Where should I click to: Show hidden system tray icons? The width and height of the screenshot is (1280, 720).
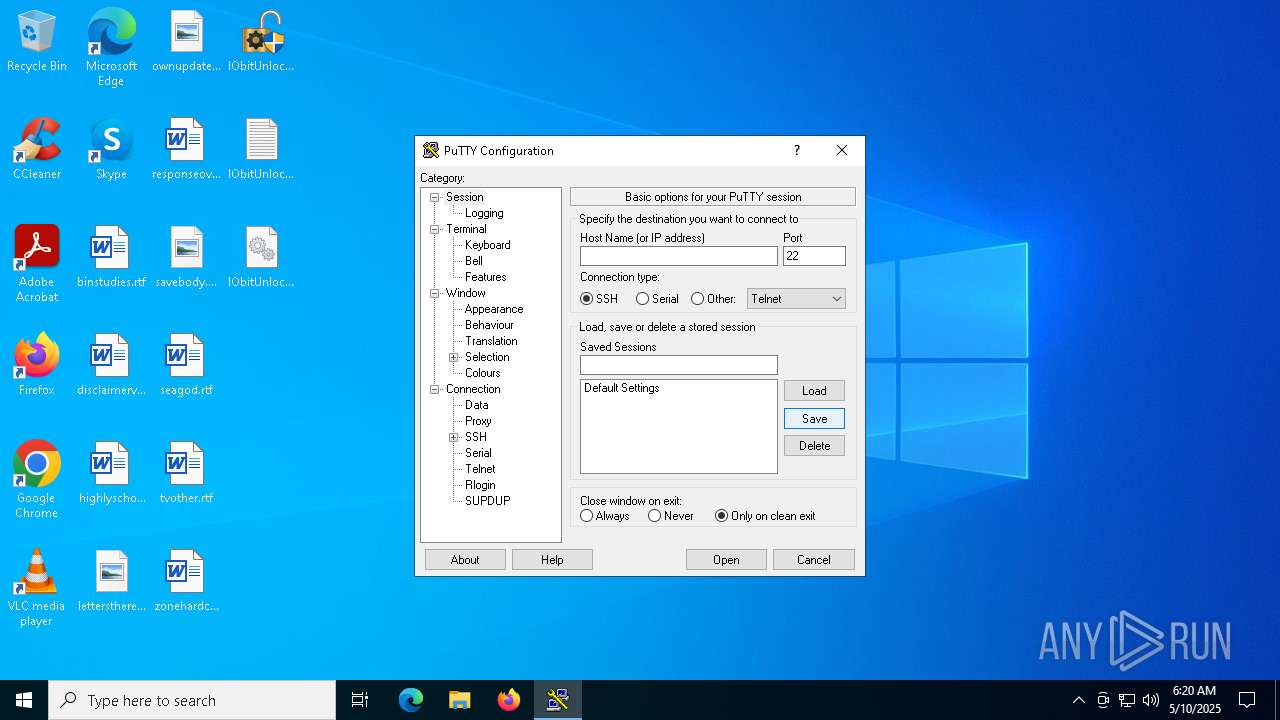1078,700
